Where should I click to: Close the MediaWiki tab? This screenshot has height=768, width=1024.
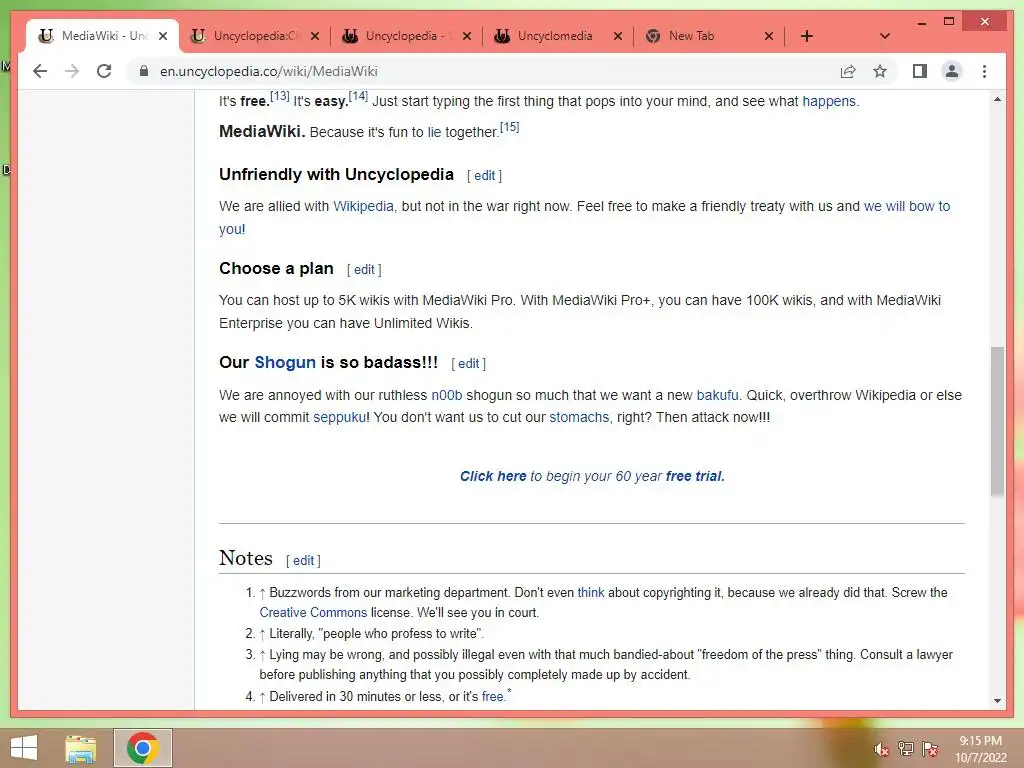tap(163, 36)
